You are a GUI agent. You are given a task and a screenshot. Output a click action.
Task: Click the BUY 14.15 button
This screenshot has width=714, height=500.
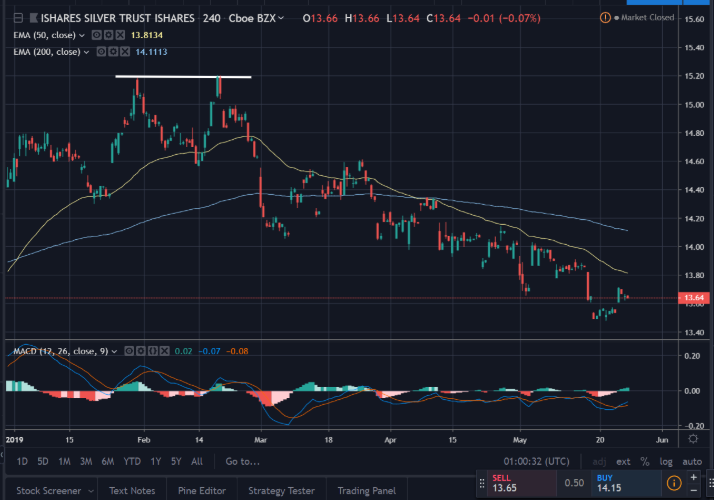tap(627, 484)
